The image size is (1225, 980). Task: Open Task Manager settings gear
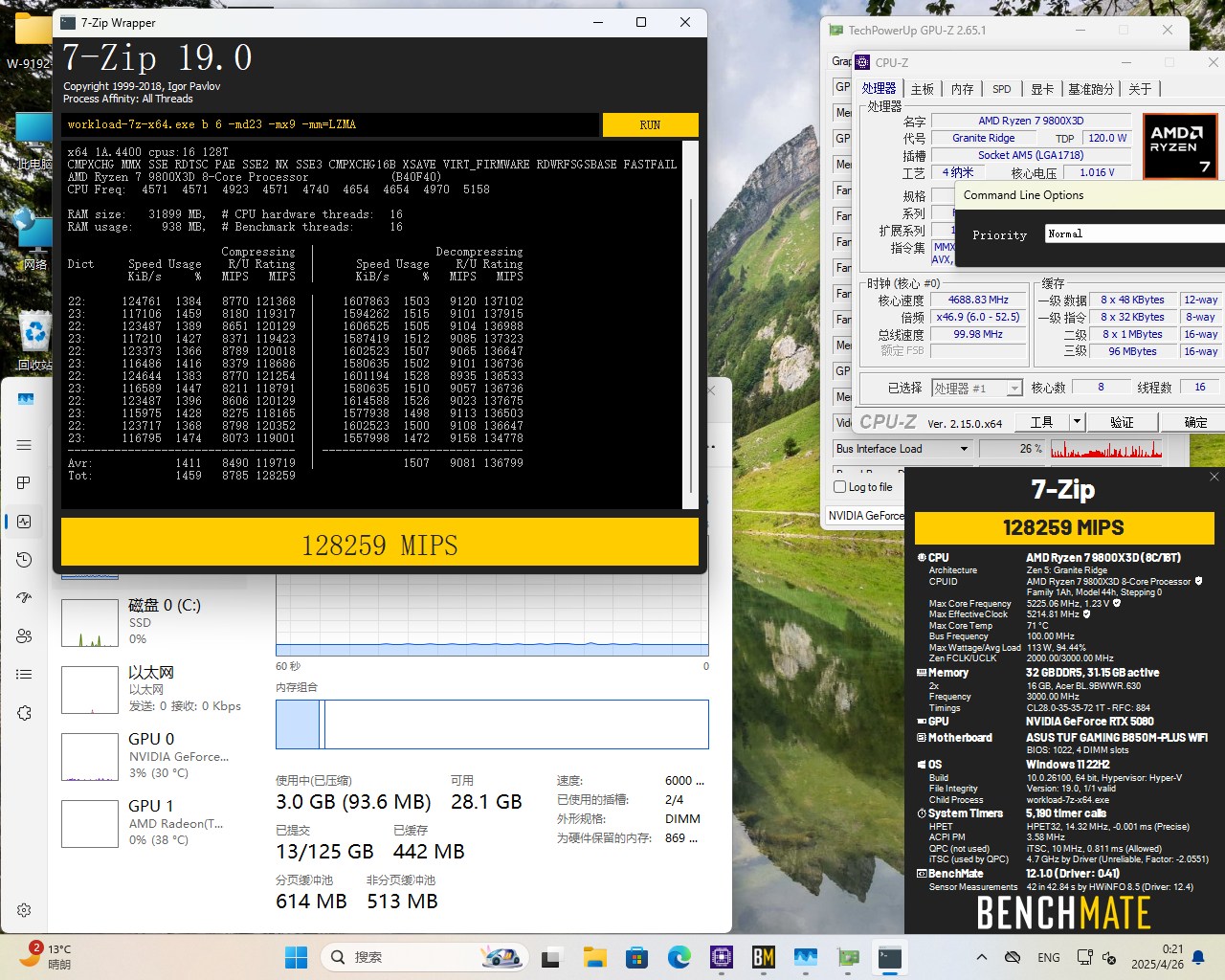(24, 910)
